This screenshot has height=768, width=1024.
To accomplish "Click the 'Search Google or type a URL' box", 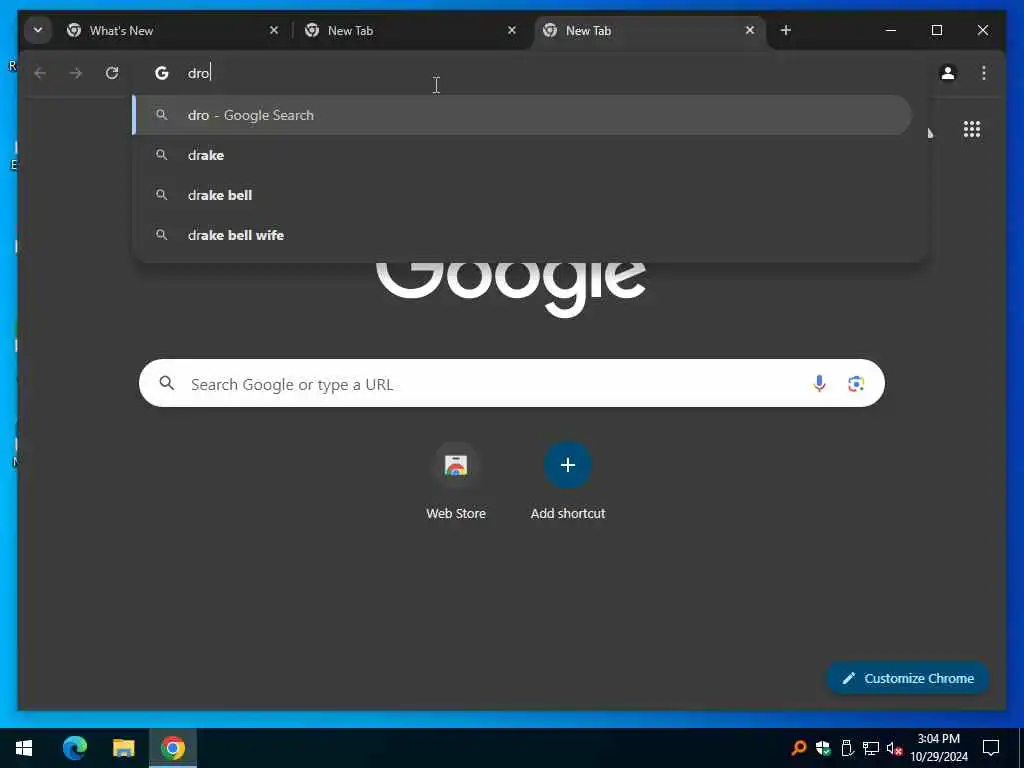I will [x=512, y=383].
